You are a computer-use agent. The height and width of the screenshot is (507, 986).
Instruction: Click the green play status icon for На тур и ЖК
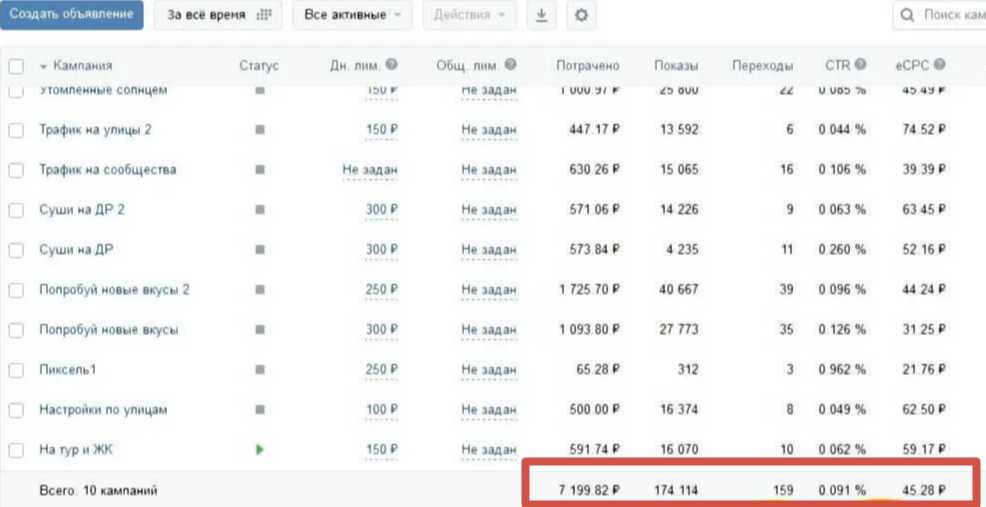[x=260, y=450]
